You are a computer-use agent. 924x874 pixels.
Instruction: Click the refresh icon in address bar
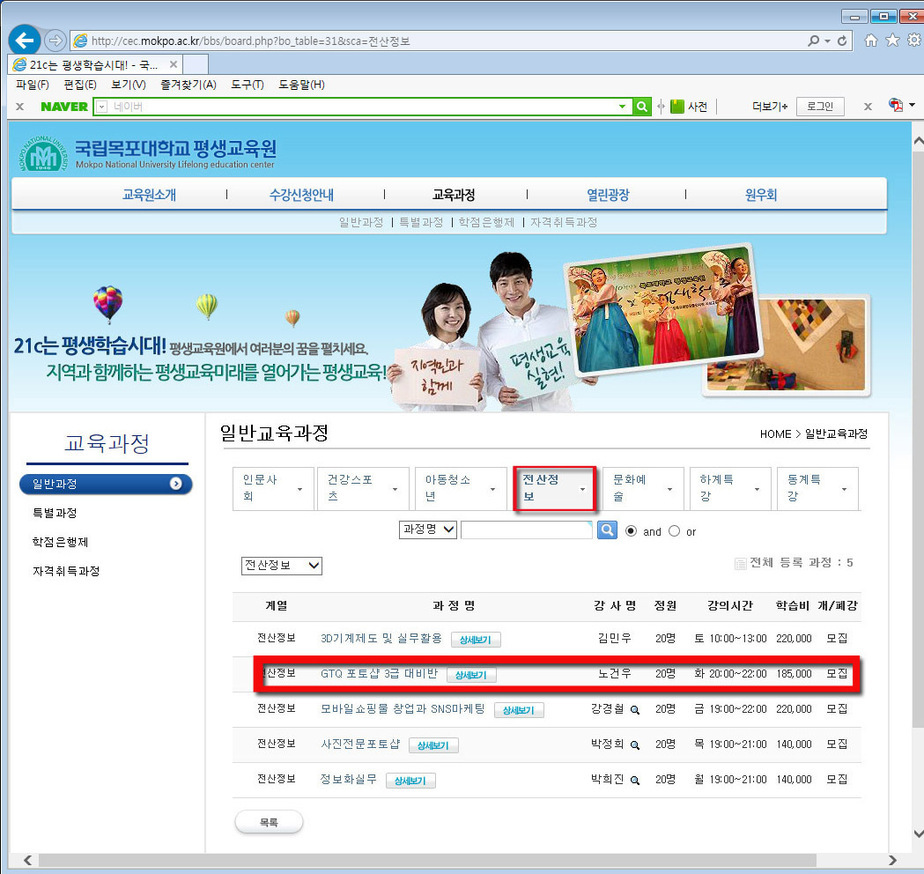tap(842, 41)
